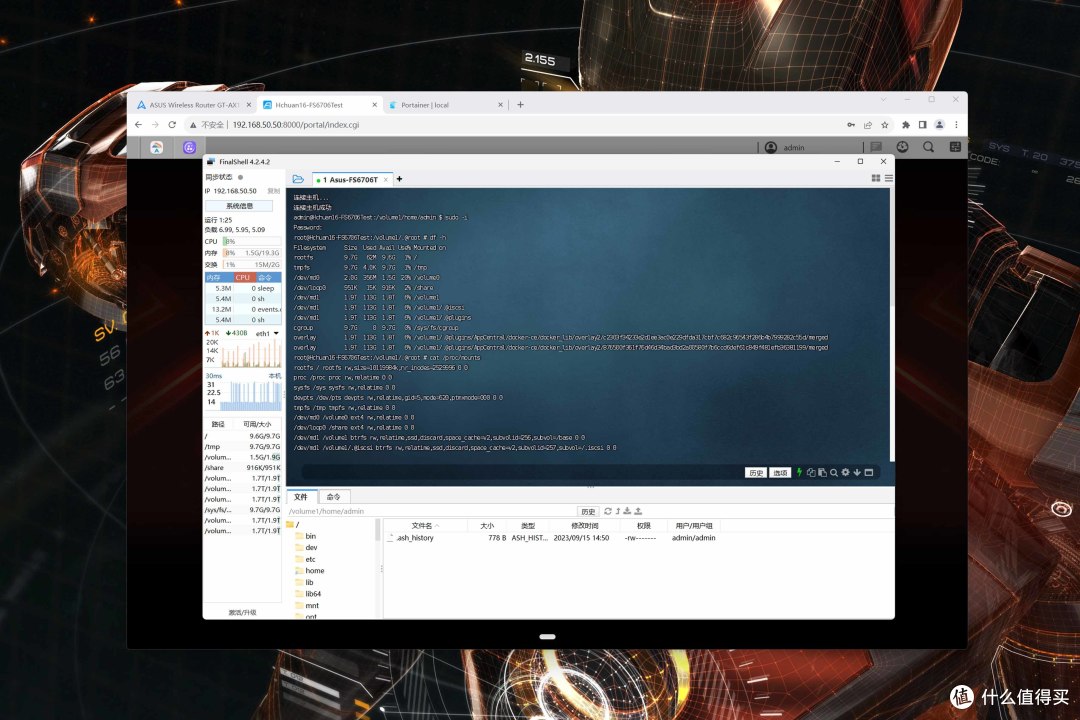
Task: Open a new Chrome tab
Action: (521, 105)
